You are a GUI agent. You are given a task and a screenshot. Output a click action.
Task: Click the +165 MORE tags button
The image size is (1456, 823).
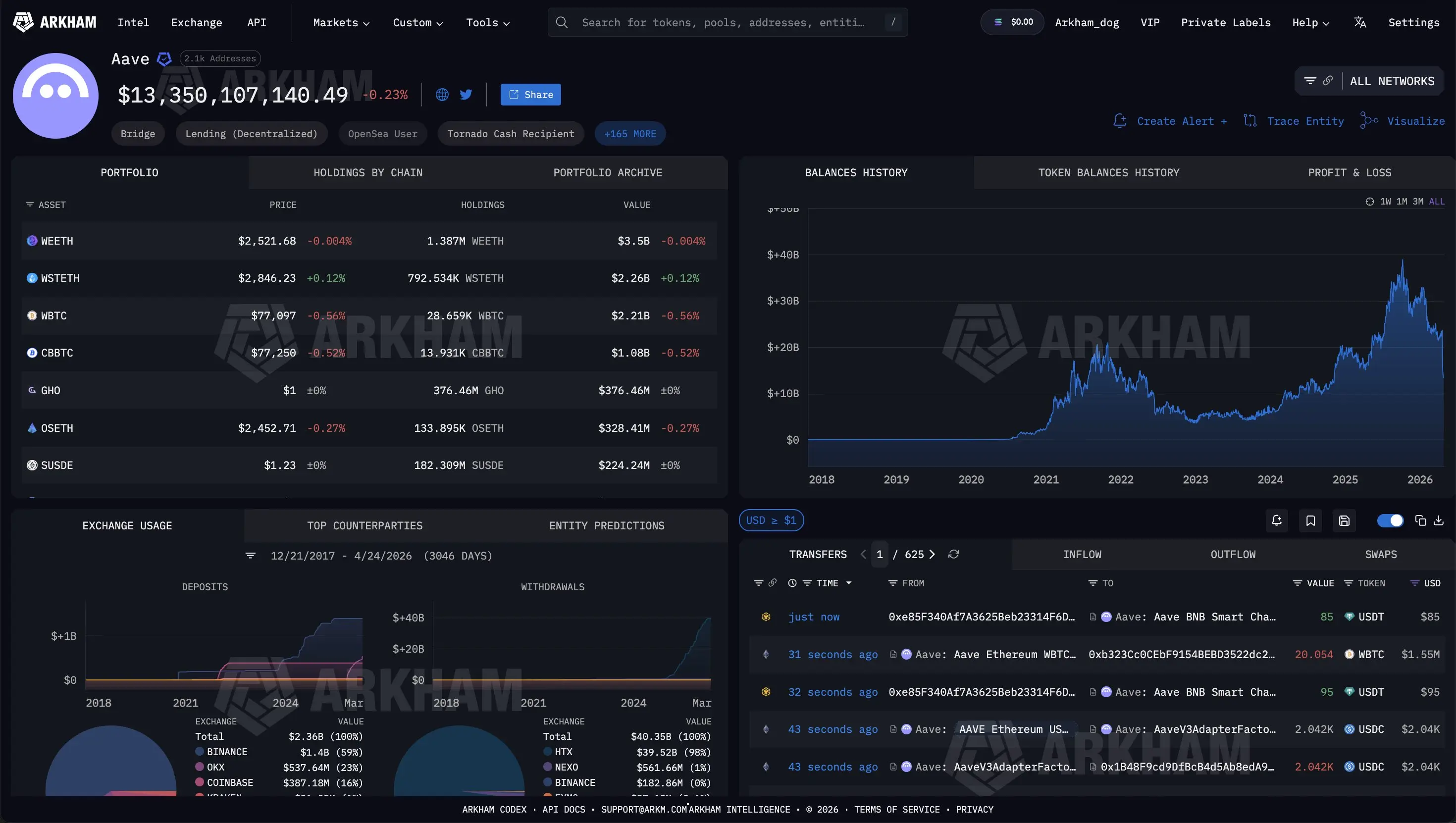[x=629, y=133]
